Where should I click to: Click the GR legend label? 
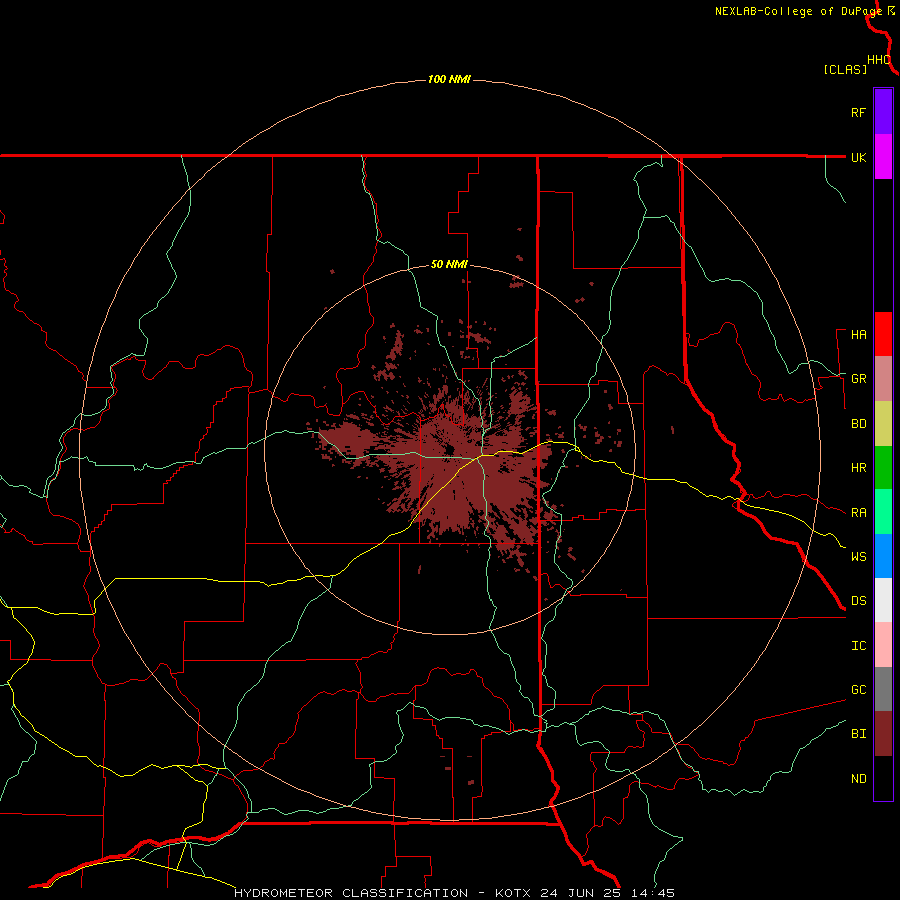click(858, 379)
